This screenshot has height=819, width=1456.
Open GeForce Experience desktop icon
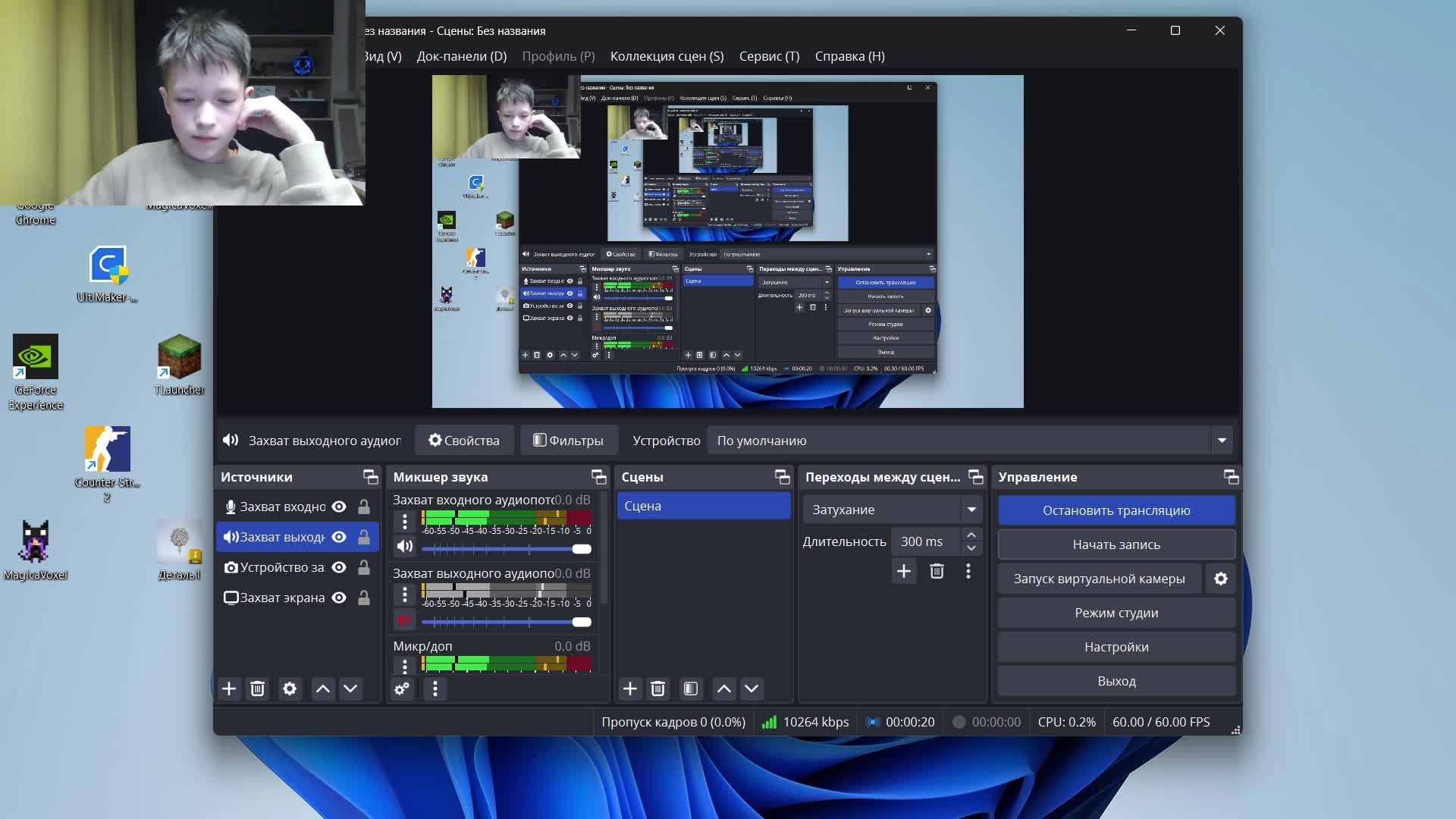(x=36, y=372)
